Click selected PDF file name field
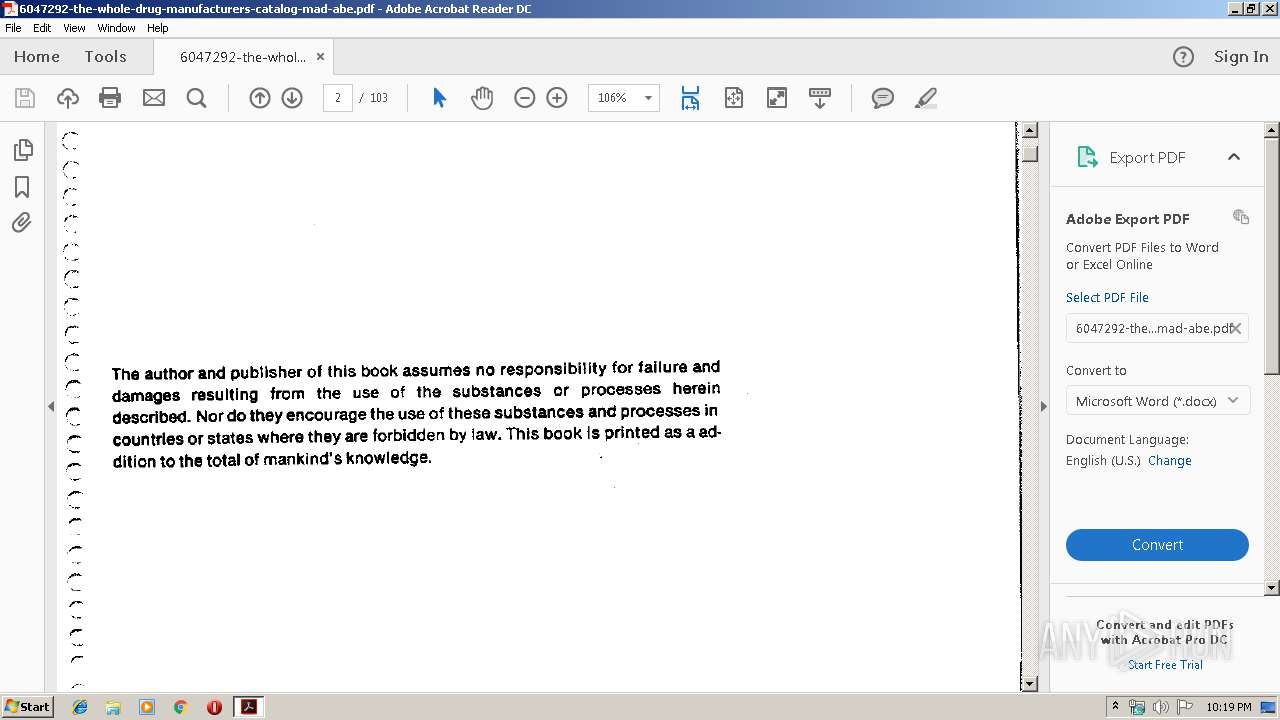The image size is (1280, 720). pos(1157,328)
